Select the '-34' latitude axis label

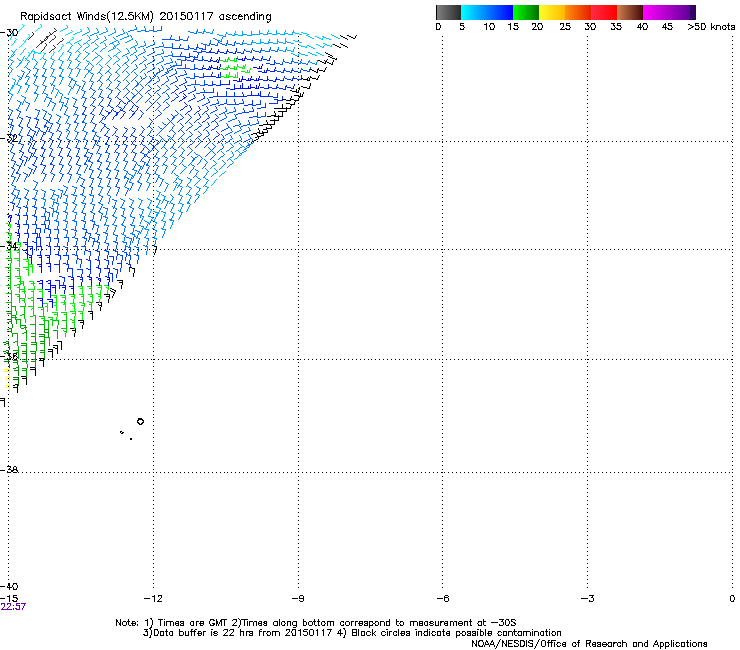(x=9, y=246)
